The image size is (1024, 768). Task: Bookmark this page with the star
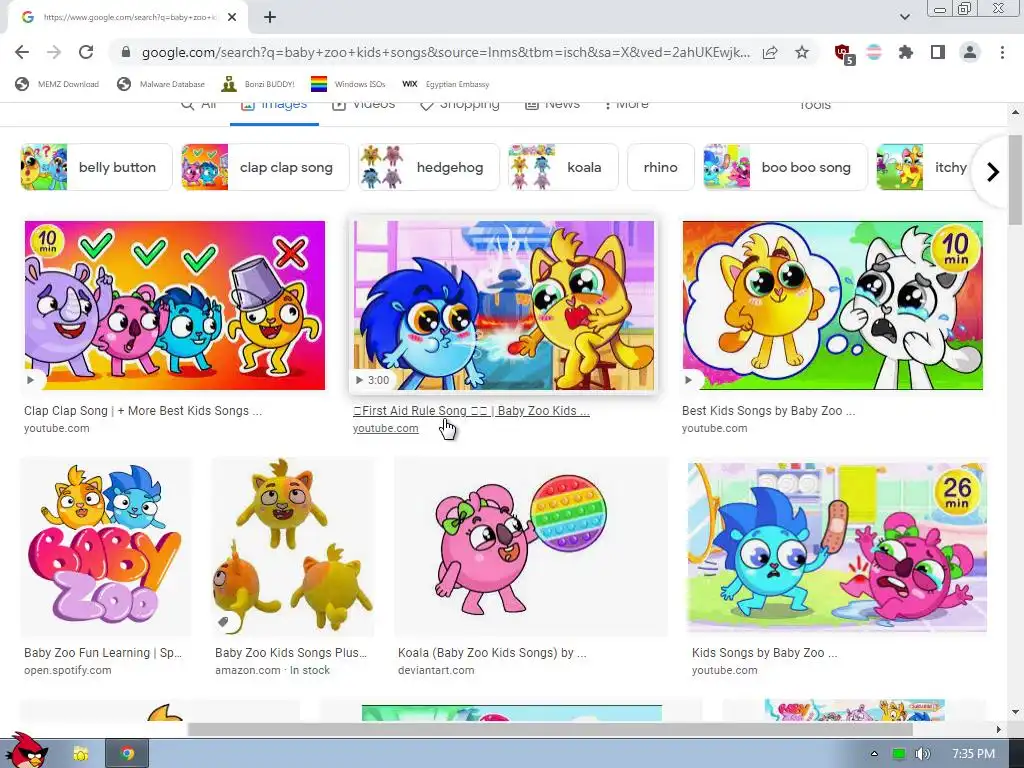coord(802,52)
